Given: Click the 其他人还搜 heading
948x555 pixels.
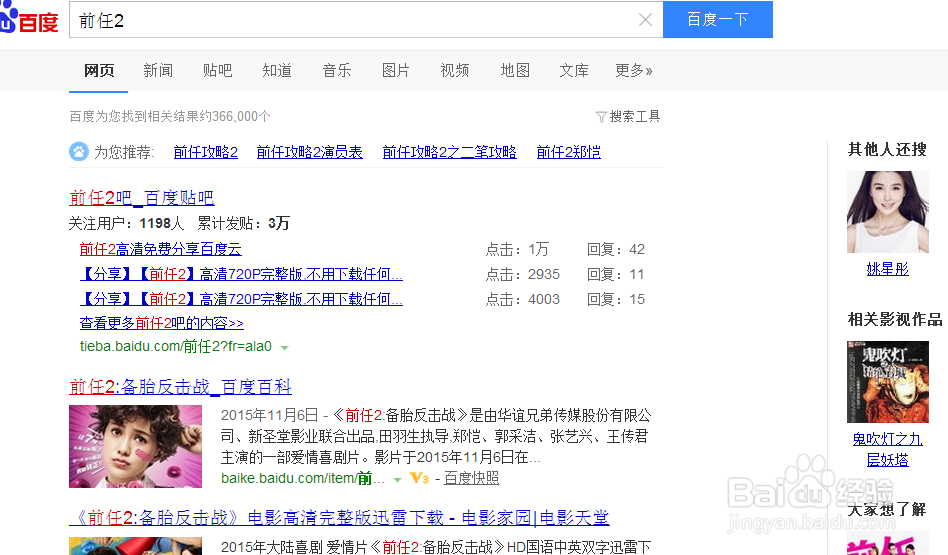Looking at the screenshot, I should 887,149.
